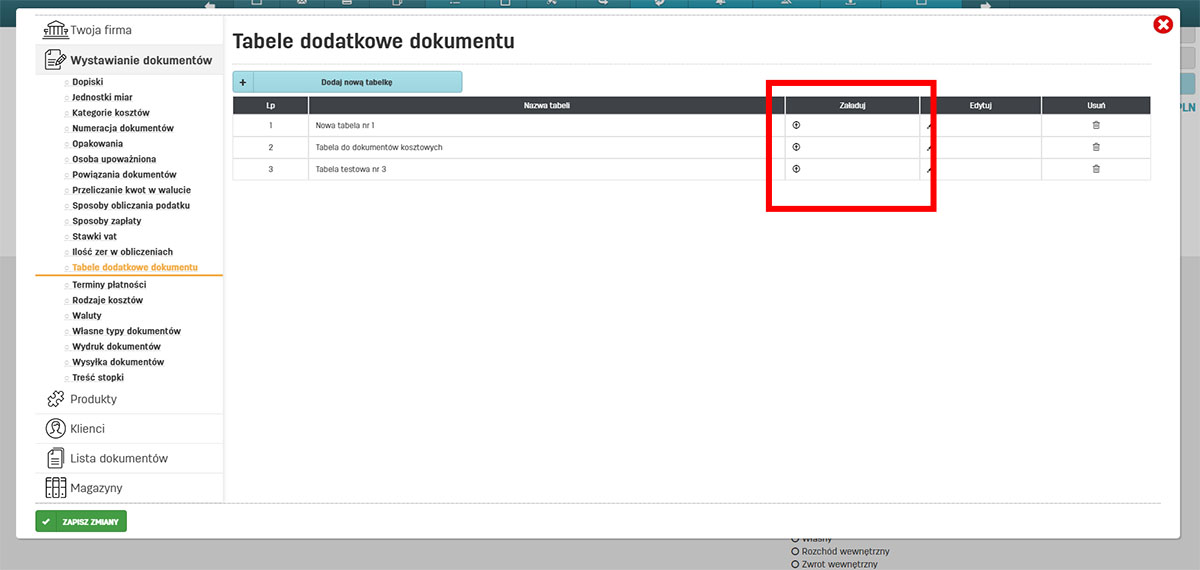The image size is (1200, 570).
Task: Select Rozchód wewnętrzny radio button
Action: [x=796, y=551]
